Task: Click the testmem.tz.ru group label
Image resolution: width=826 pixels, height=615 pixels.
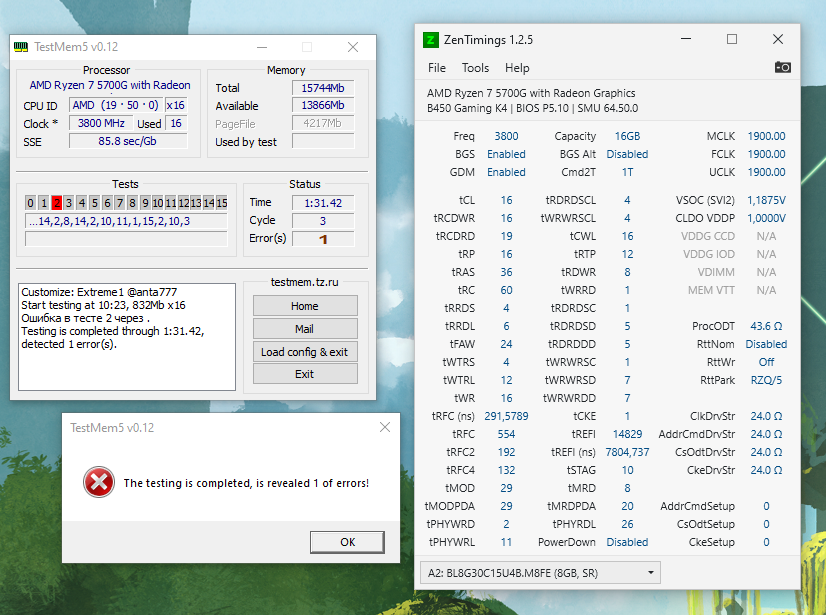Action: tap(304, 282)
